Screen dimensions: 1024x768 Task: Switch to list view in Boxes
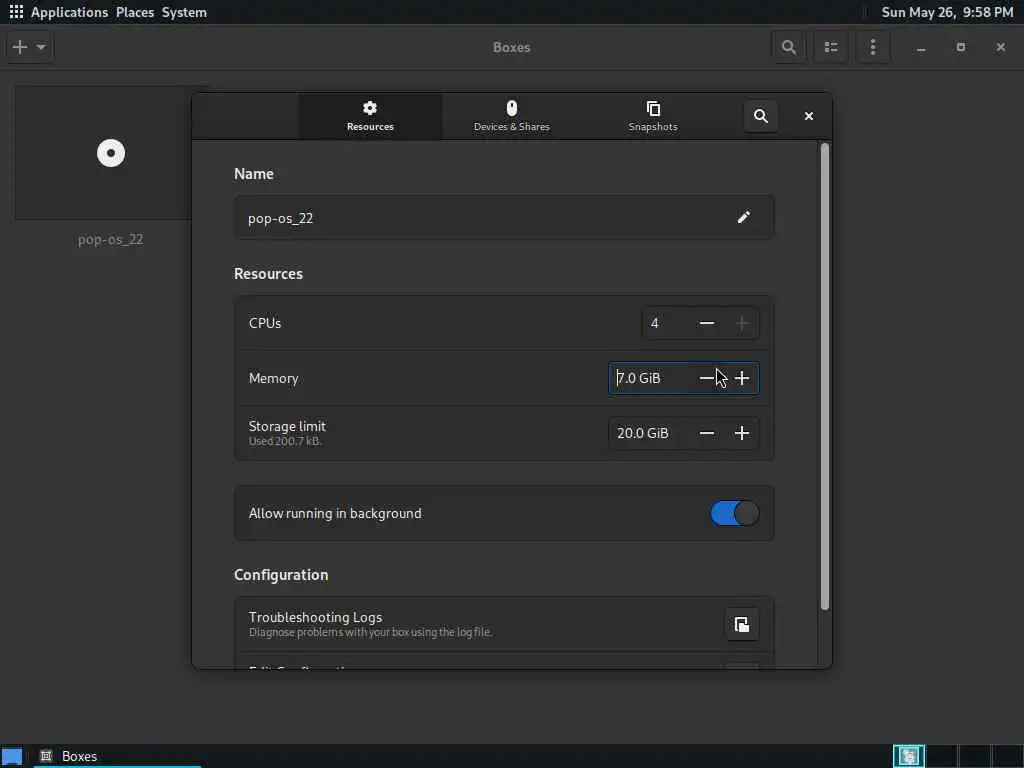coord(831,47)
